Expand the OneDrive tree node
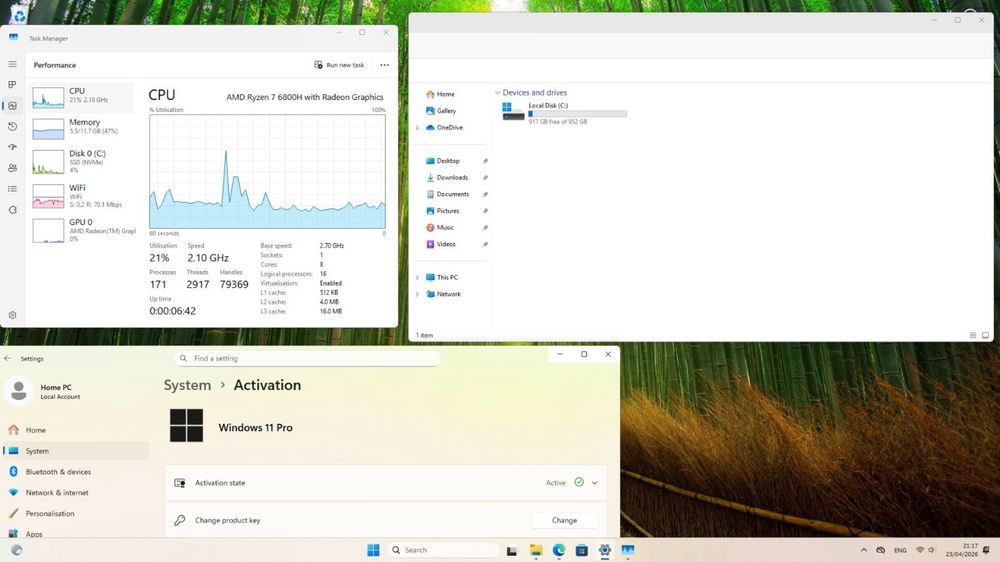This screenshot has width=1000, height=562. coord(417,128)
